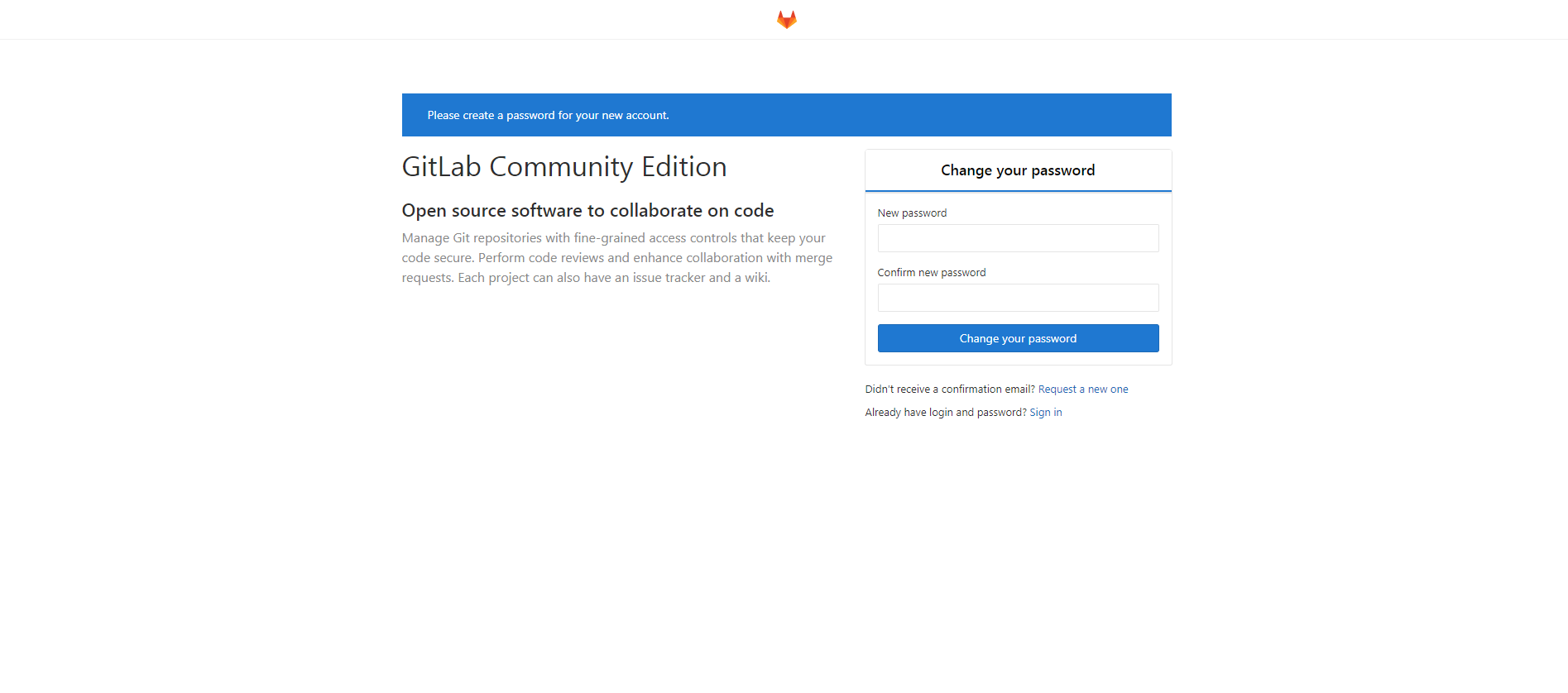Click the 'Please create a password' notice text
The height and width of the screenshot is (693, 1568).
548,115
